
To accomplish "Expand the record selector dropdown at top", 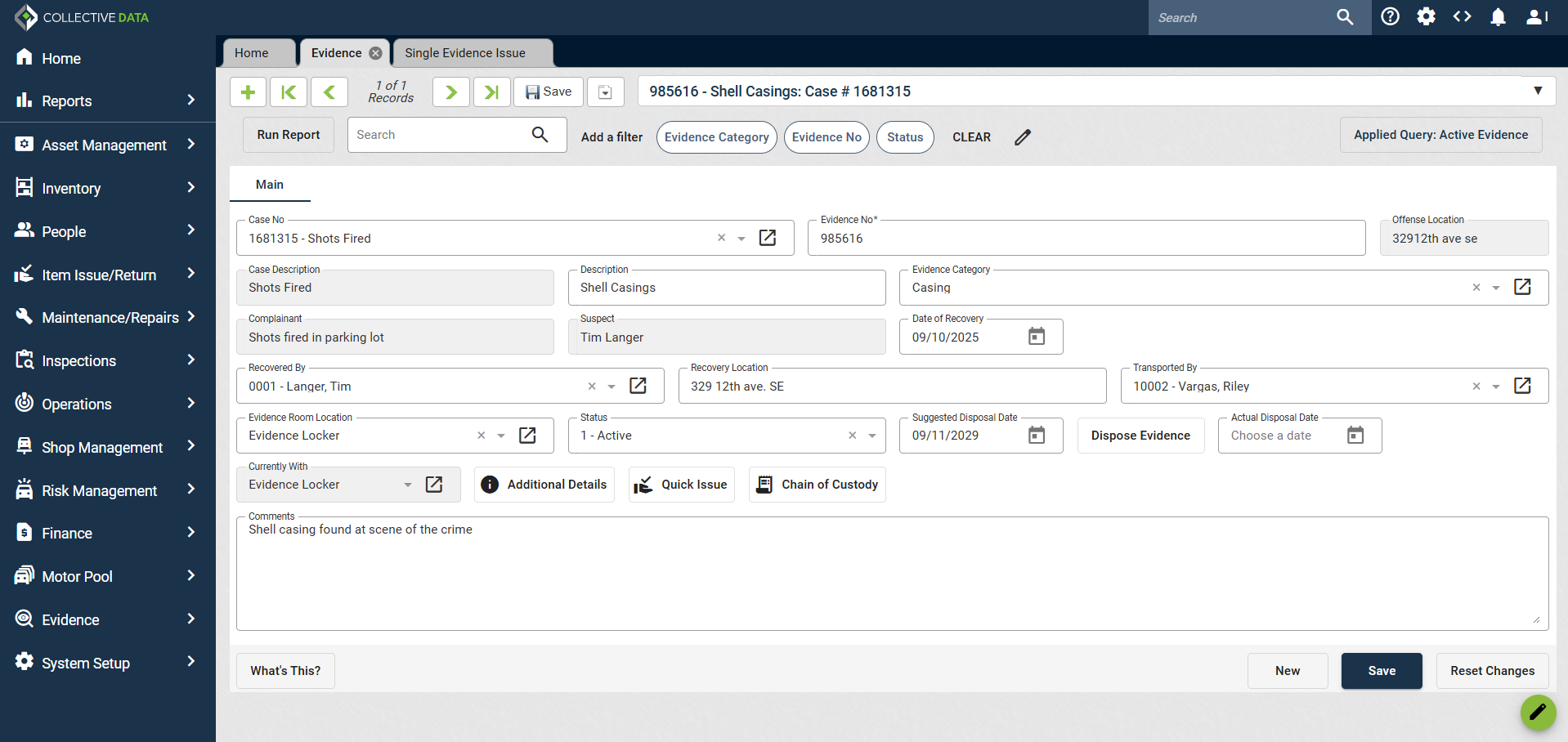I will pyautogui.click(x=1538, y=91).
